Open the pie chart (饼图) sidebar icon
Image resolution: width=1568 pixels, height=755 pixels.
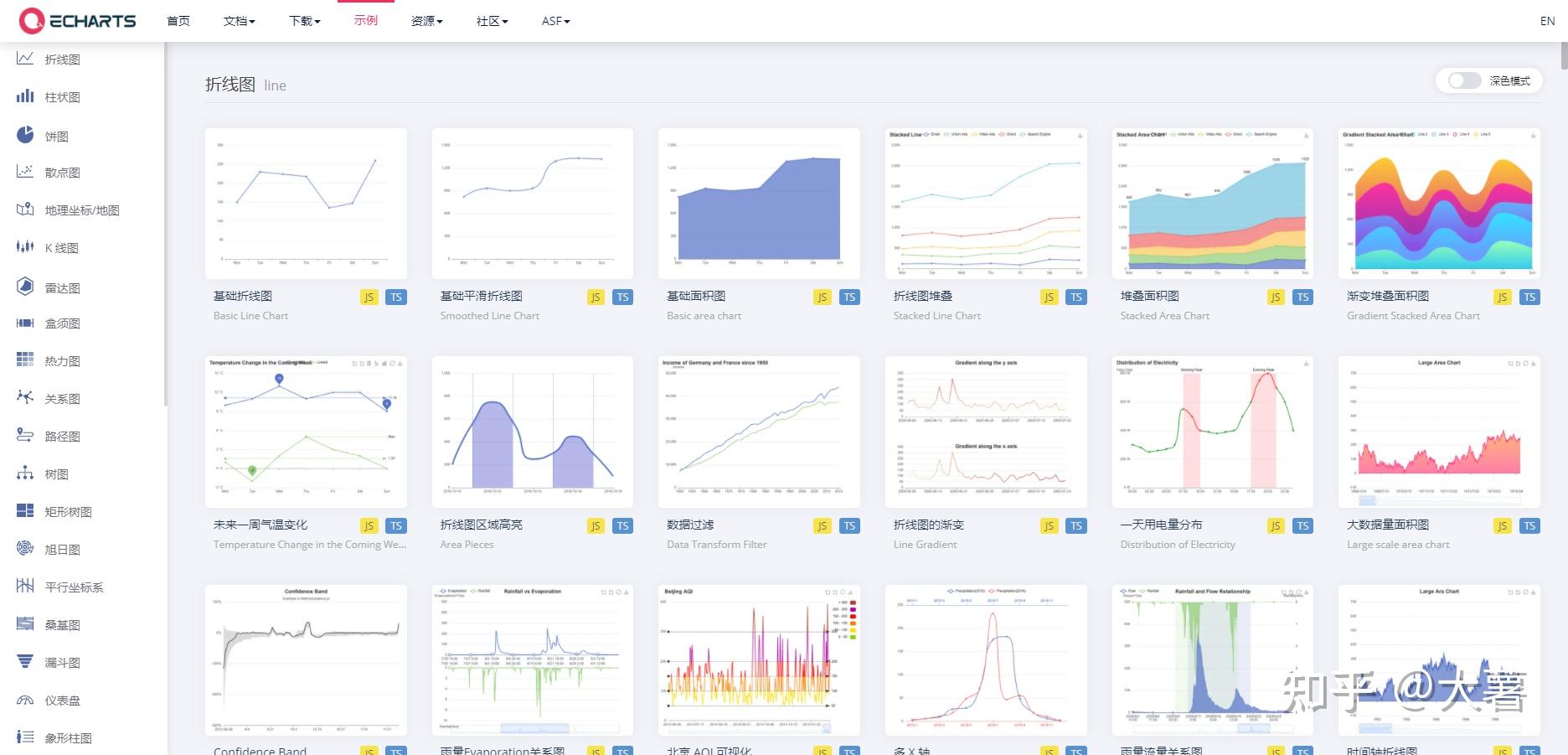tap(25, 135)
